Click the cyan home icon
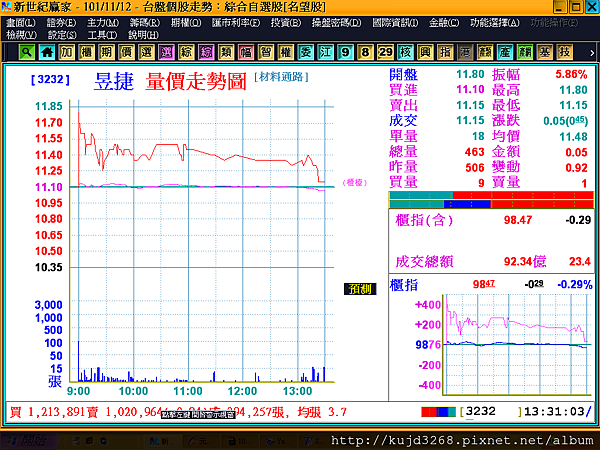 pyautogui.click(x=47, y=52)
